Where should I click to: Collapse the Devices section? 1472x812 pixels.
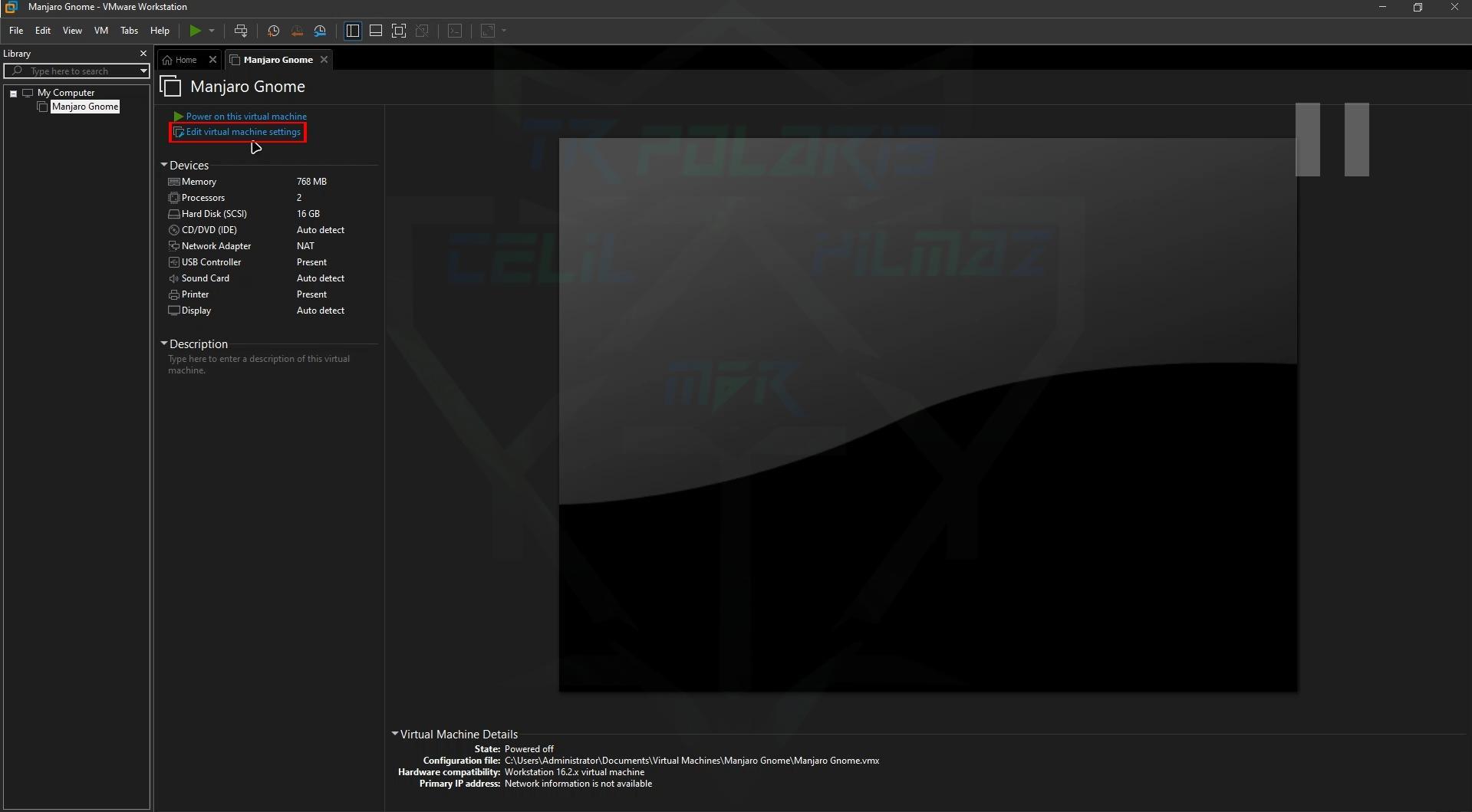coord(163,165)
